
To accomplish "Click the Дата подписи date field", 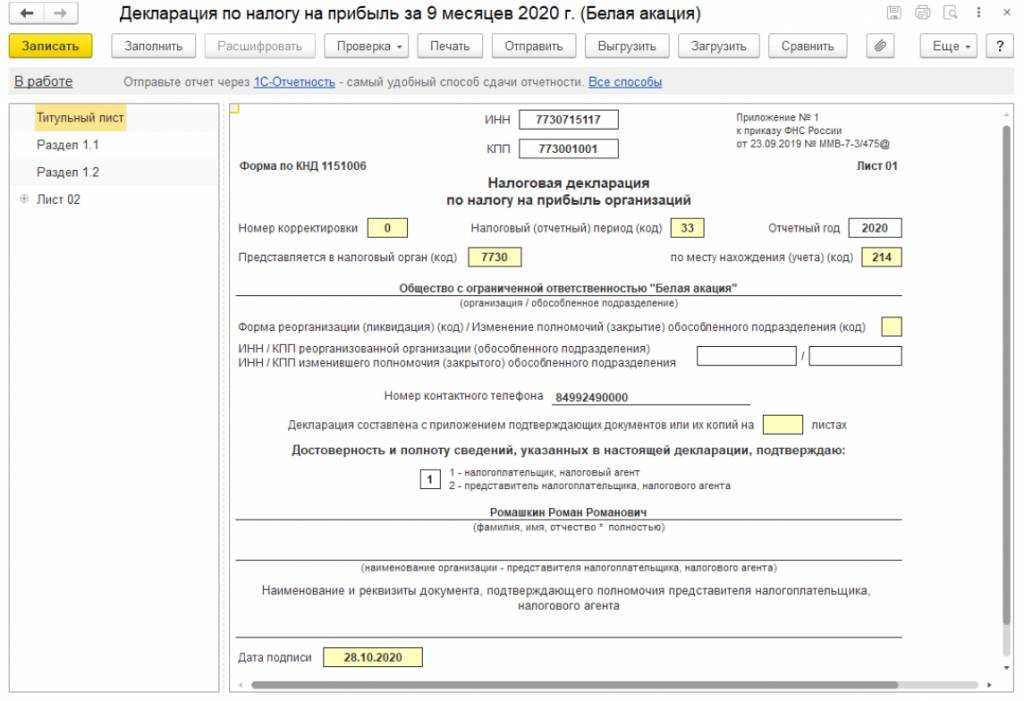I will click(372, 657).
